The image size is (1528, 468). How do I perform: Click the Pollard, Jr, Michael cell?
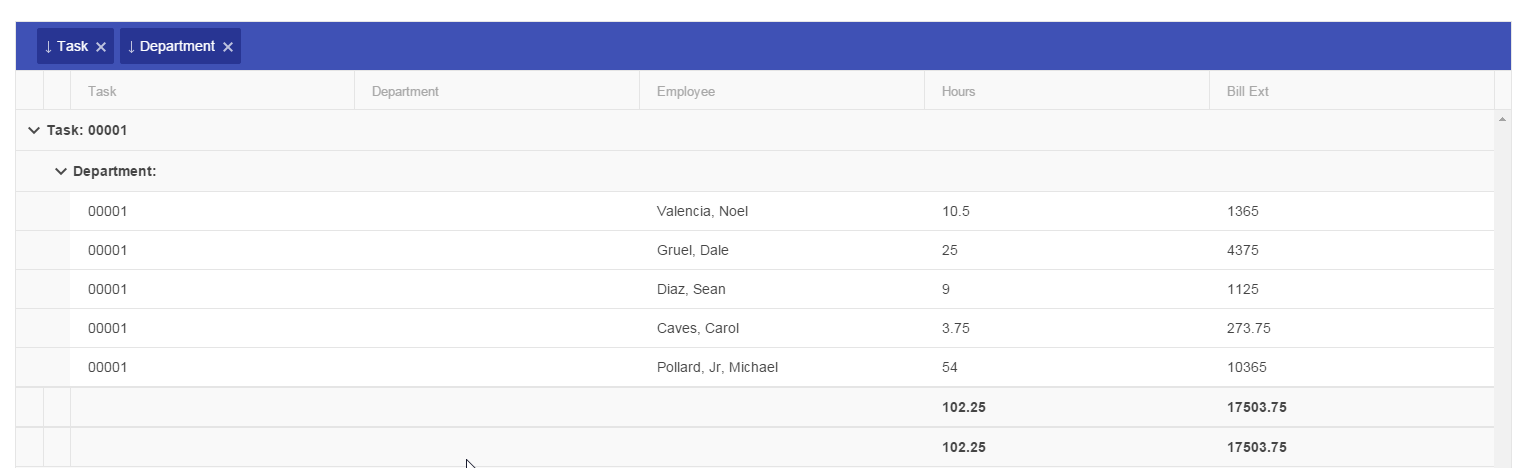(x=717, y=367)
